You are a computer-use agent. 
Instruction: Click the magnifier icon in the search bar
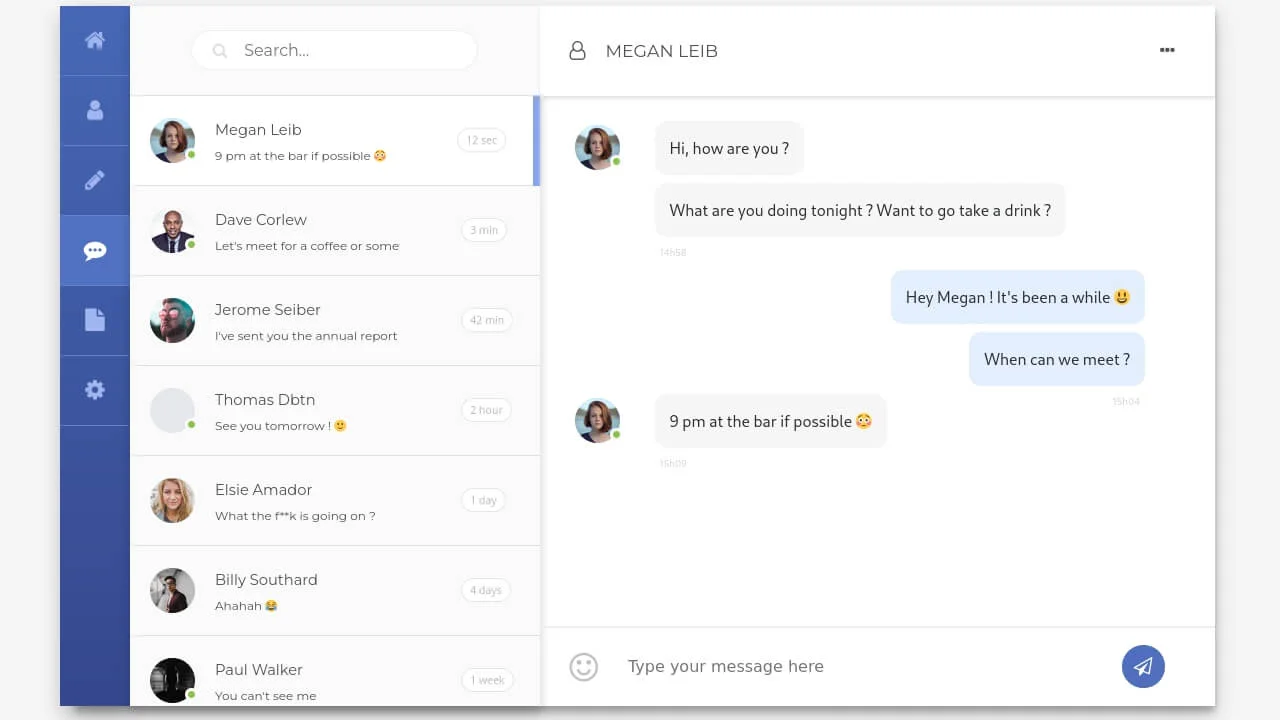[x=219, y=50]
